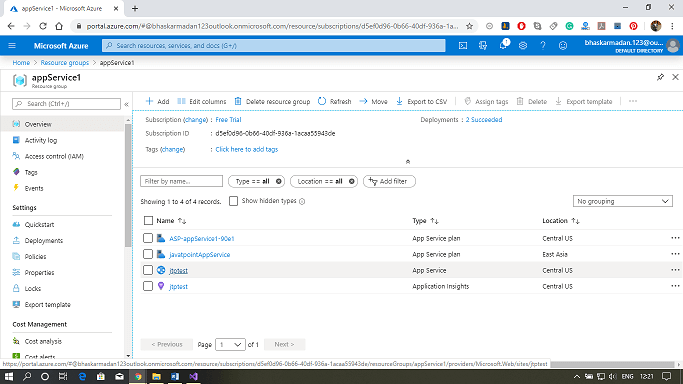This screenshot has height=384, width=683.
Task: Click the Filter by name field
Action: [181, 181]
